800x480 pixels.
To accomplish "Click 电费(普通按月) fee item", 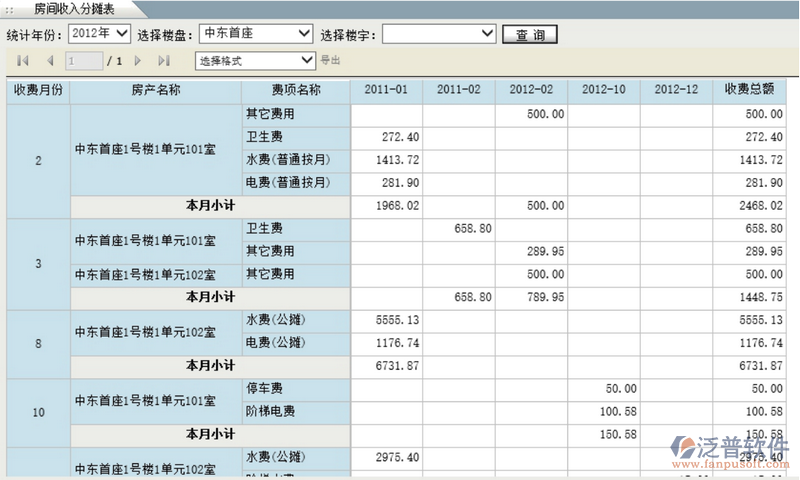I will click(x=288, y=183).
